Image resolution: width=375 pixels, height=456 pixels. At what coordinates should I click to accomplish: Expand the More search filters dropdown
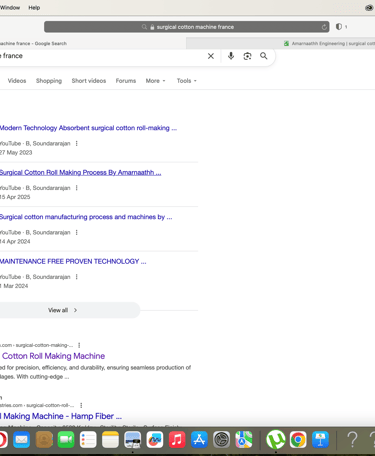coord(155,81)
